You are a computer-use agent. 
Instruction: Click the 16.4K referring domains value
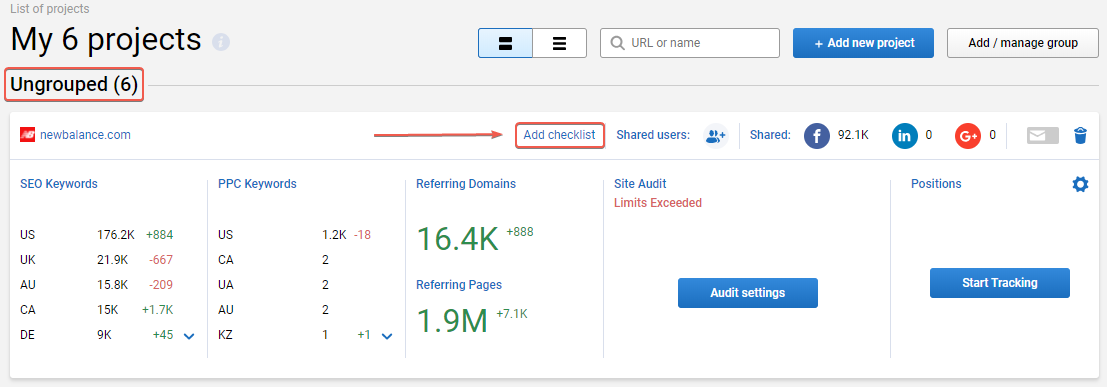457,239
